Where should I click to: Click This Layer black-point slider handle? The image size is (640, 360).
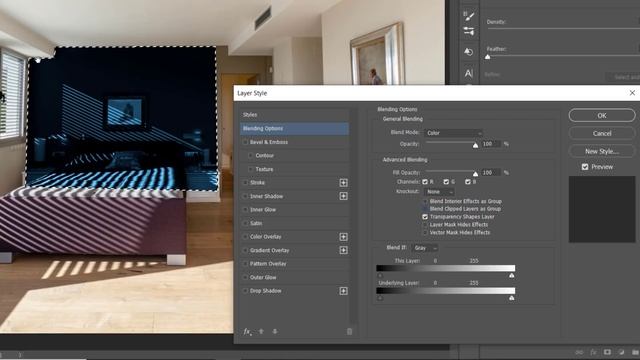point(380,276)
